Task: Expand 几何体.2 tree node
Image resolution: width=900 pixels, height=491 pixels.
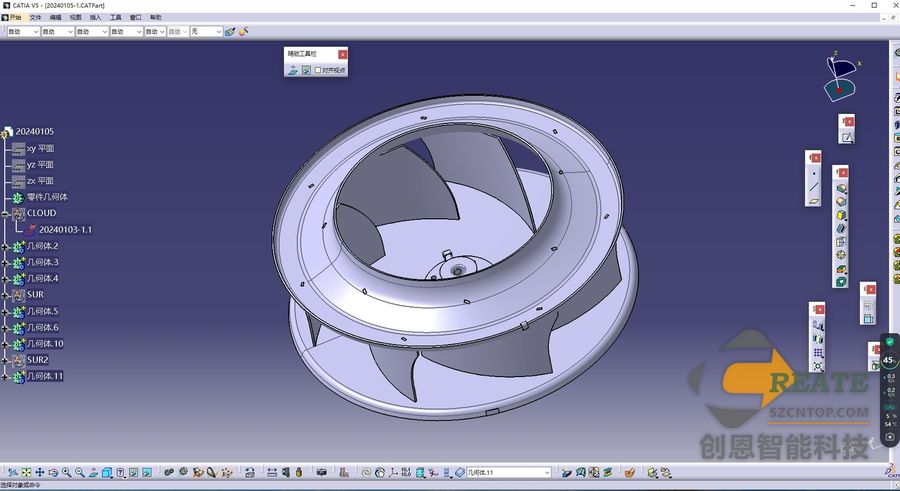Action: (5, 246)
